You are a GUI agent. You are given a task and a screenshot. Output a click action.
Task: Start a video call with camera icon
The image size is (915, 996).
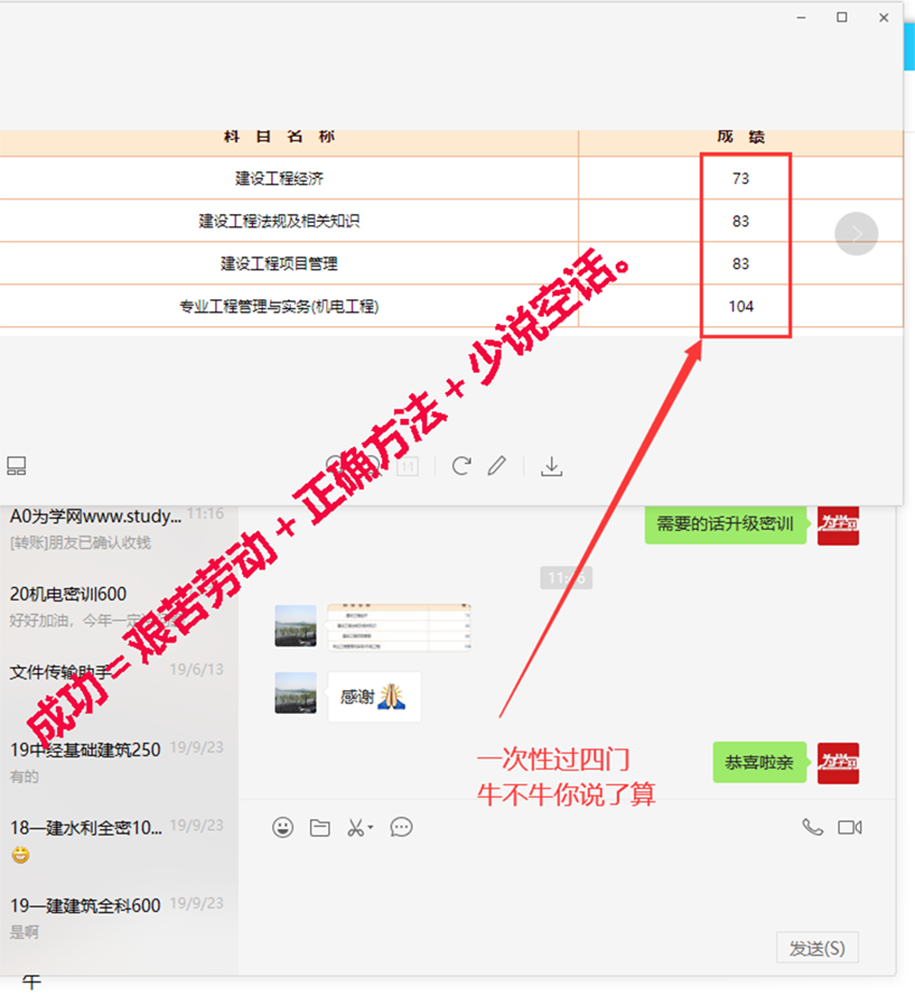[x=850, y=827]
